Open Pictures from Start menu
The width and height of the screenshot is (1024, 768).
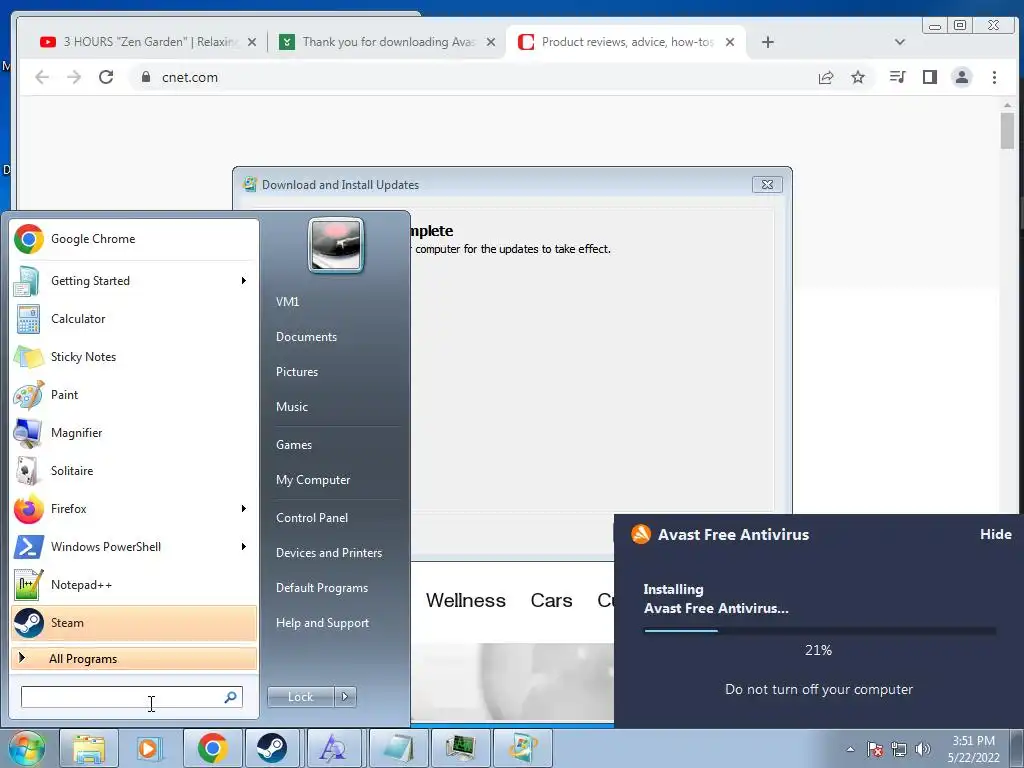pyautogui.click(x=297, y=372)
